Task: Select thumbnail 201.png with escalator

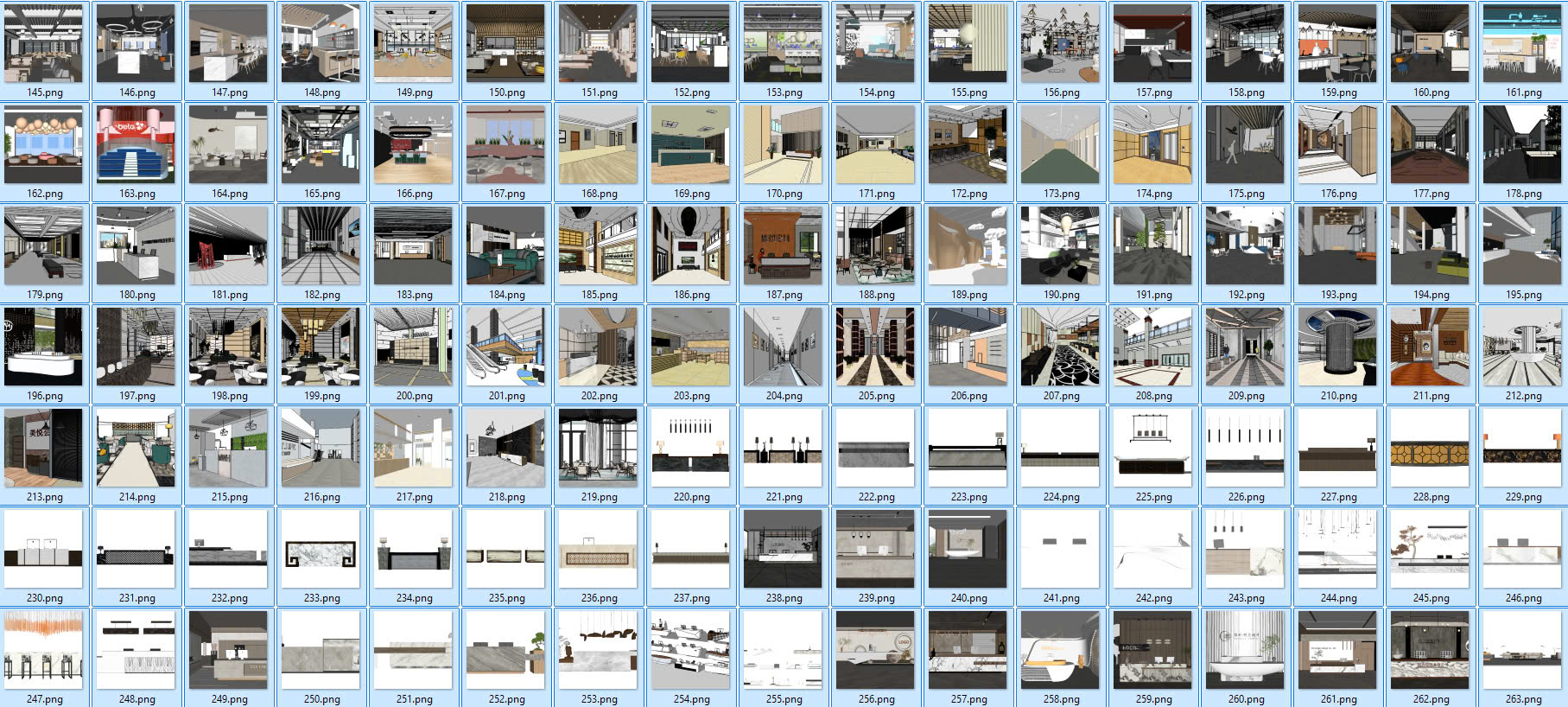Action: coord(506,347)
